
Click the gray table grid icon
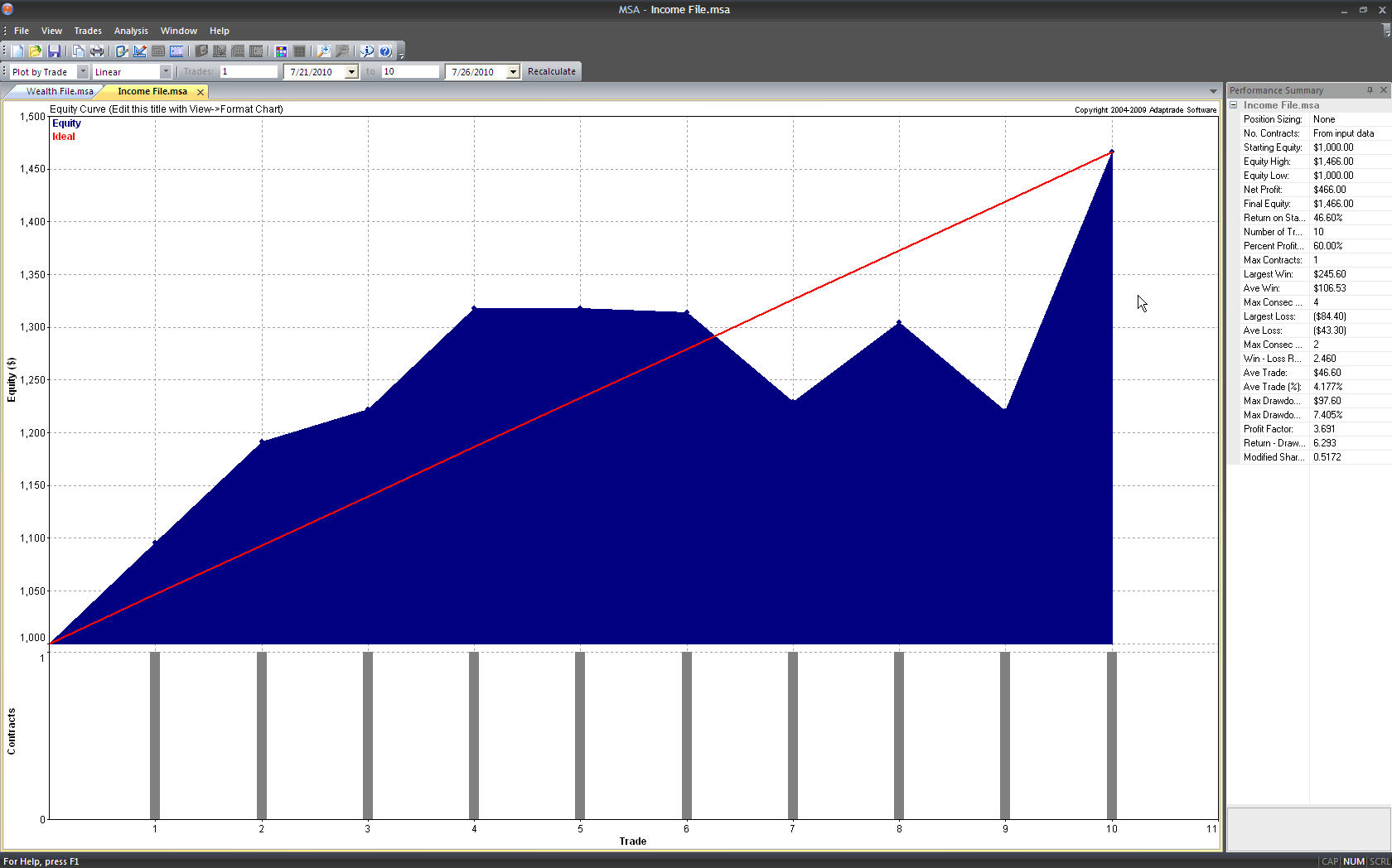pos(158,51)
